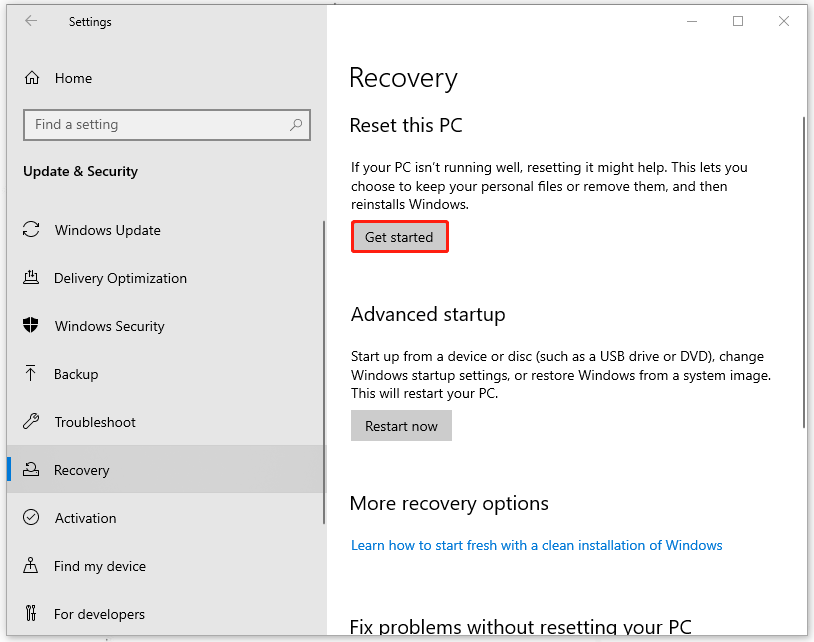Type in the Find a setting box
814x642 pixels.
(x=155, y=125)
